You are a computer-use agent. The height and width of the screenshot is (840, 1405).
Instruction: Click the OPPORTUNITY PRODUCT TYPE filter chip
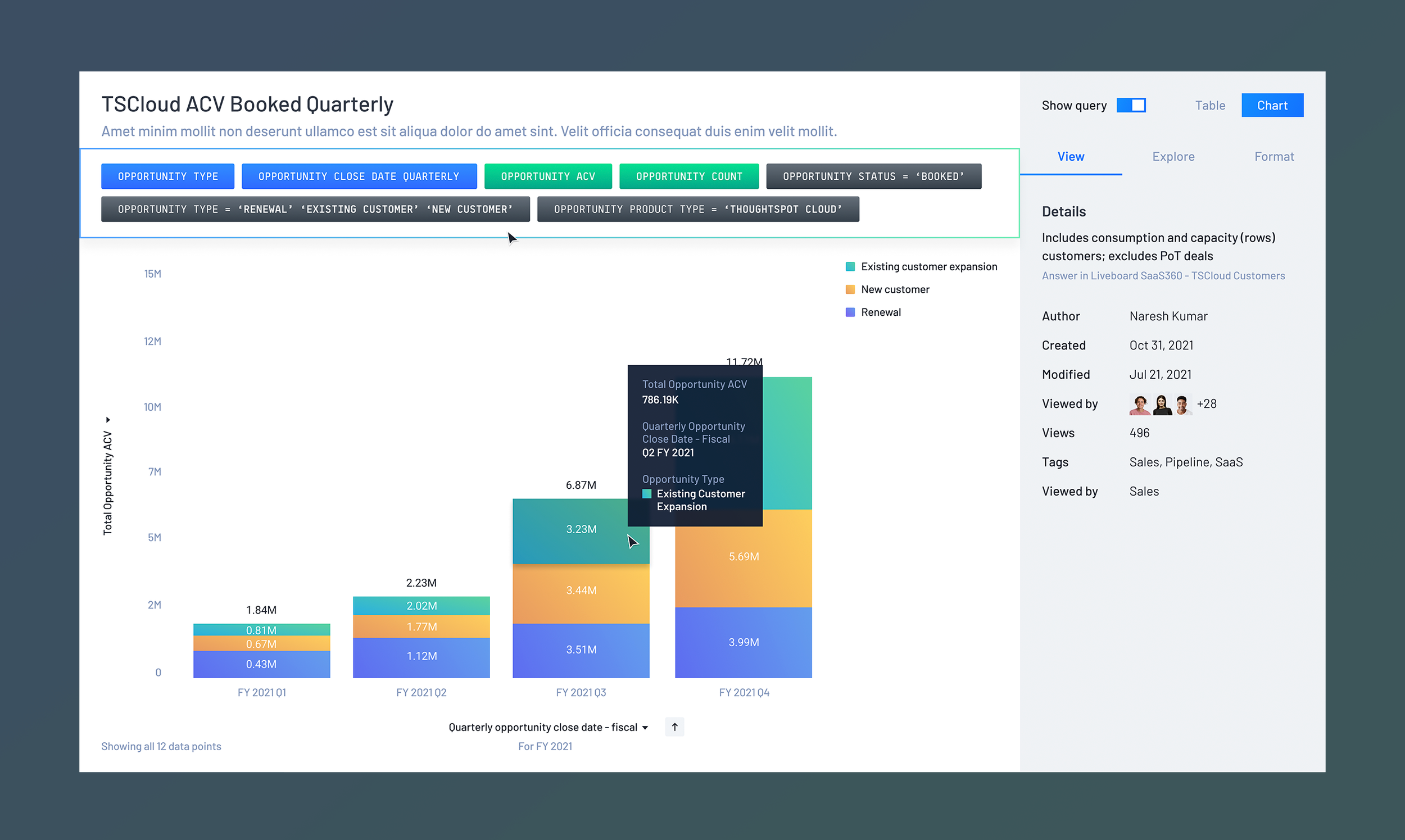(x=698, y=210)
